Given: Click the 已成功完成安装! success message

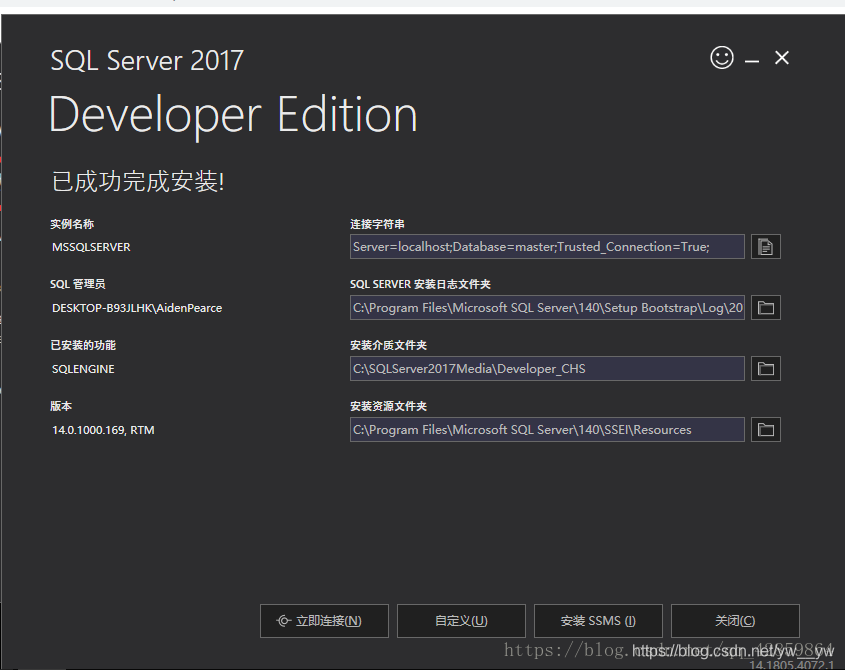Looking at the screenshot, I should (138, 181).
